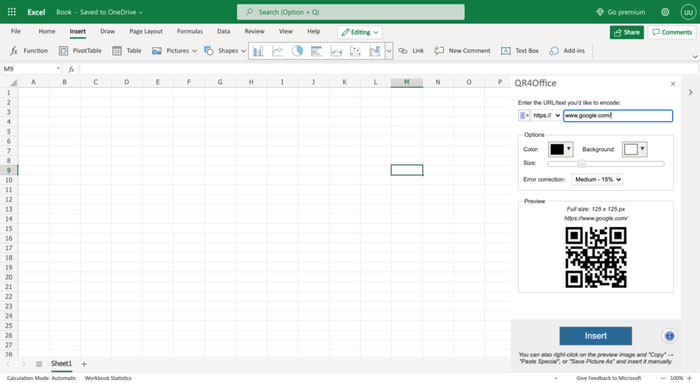The image size is (700, 383).
Task: Zoom in with the plus icon
Action: pos(689,378)
